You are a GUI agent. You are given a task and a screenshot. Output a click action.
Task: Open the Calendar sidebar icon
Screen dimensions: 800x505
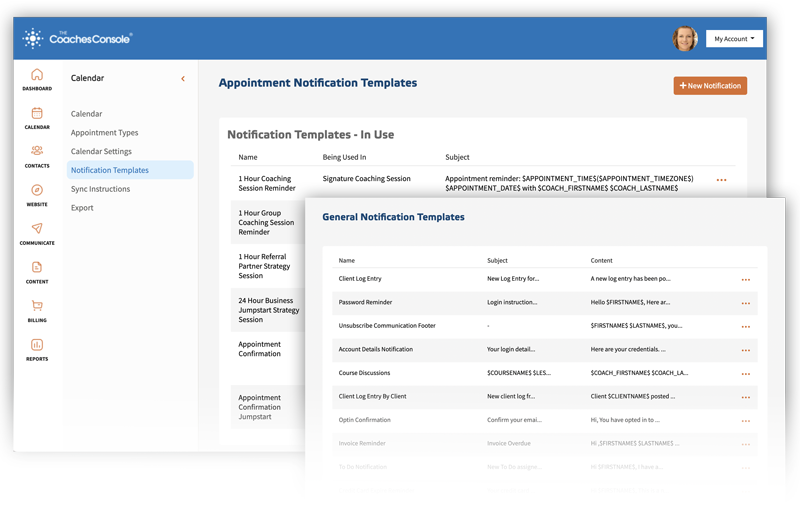point(37,113)
